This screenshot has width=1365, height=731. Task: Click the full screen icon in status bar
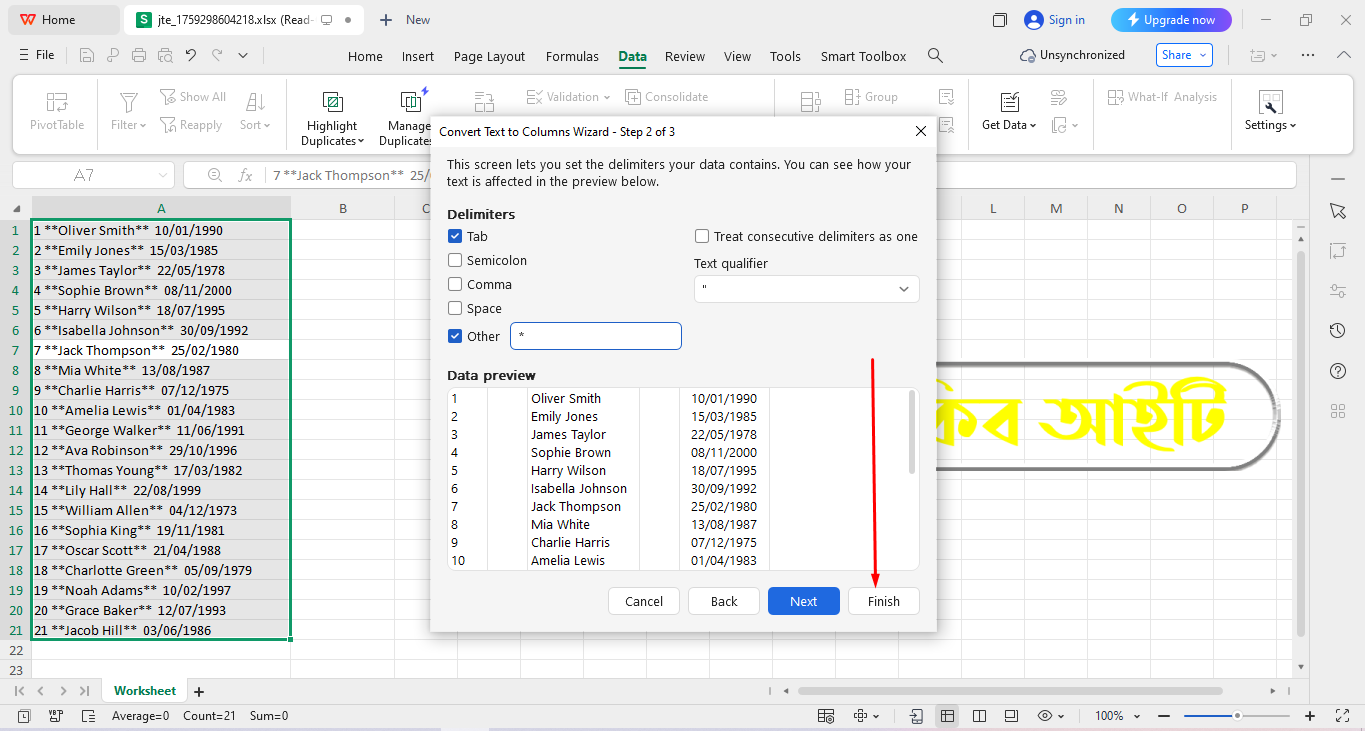[x=1343, y=716]
